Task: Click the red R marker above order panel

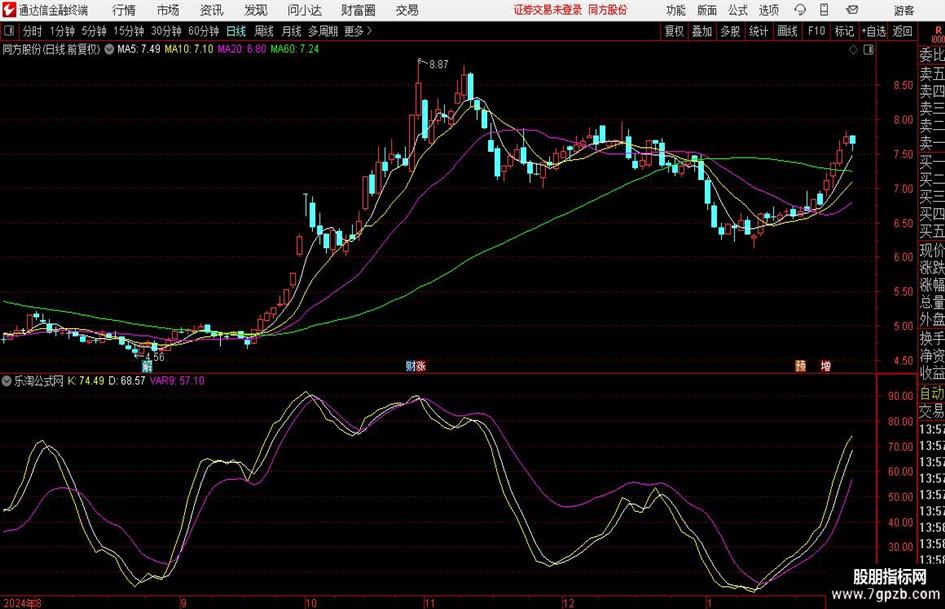Action: [x=938, y=31]
